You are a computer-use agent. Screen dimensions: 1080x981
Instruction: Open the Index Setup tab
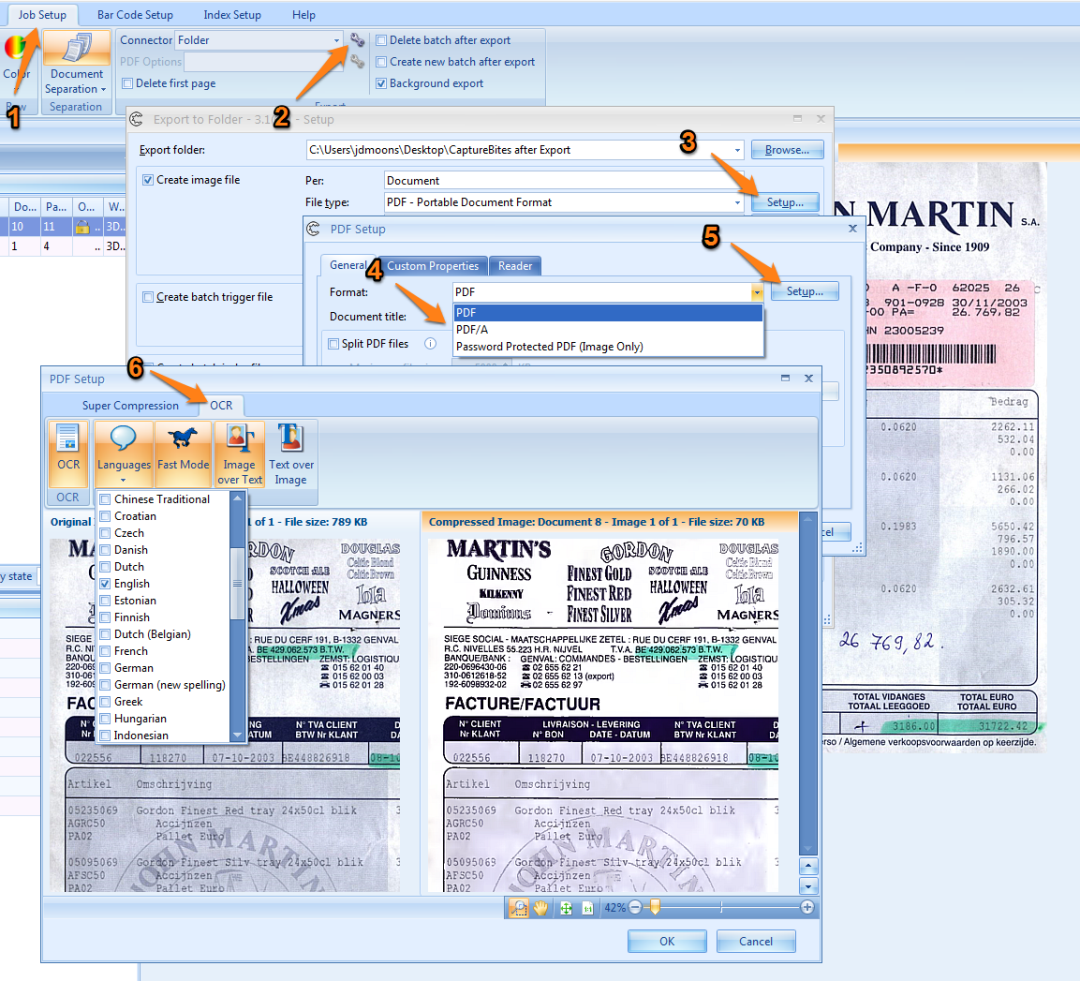232,14
